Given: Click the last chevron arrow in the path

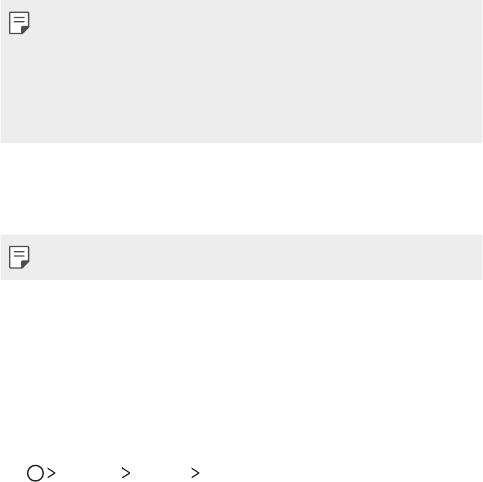Looking at the screenshot, I should 195,473.
